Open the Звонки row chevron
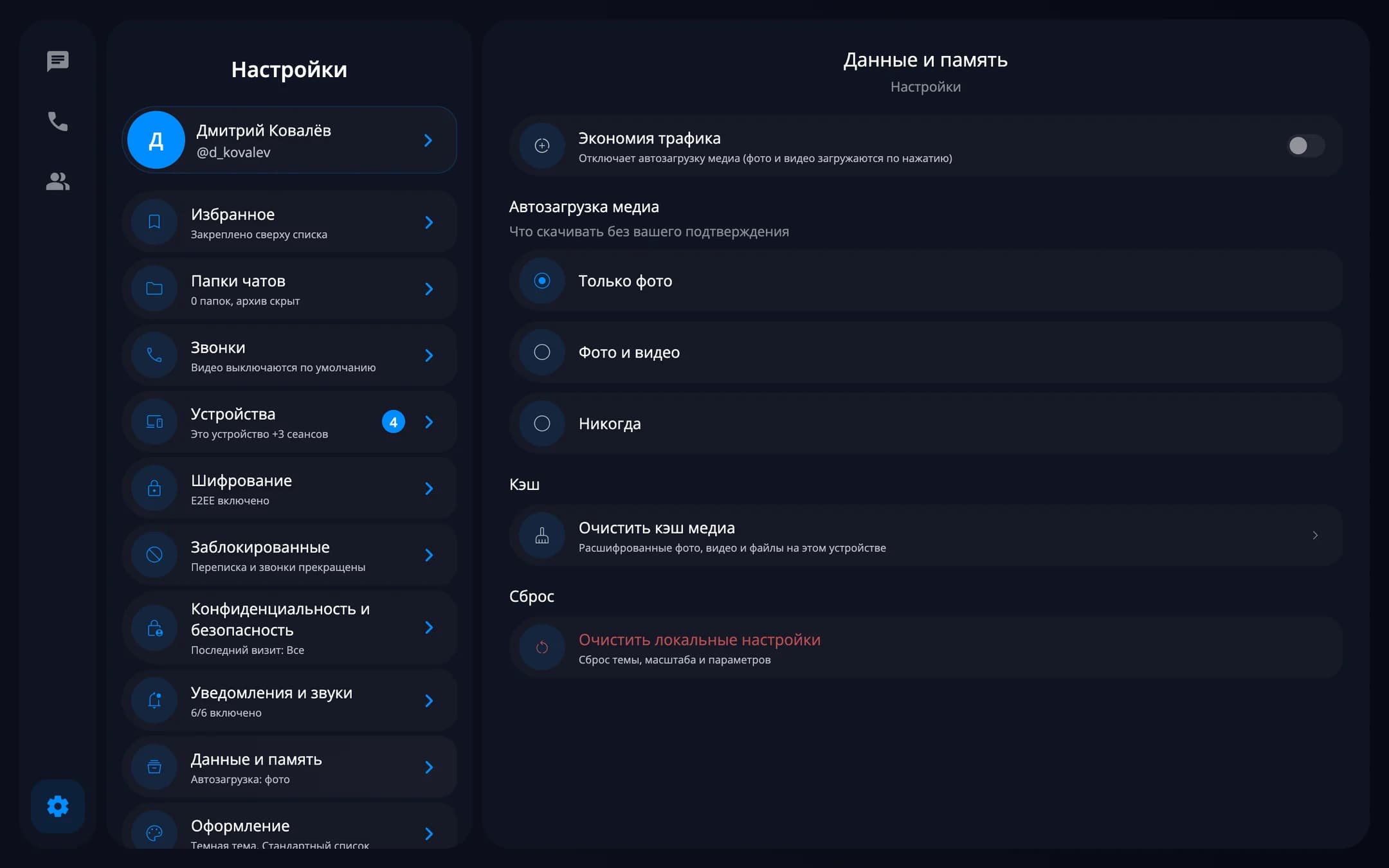The width and height of the screenshot is (1389, 868). tap(429, 356)
